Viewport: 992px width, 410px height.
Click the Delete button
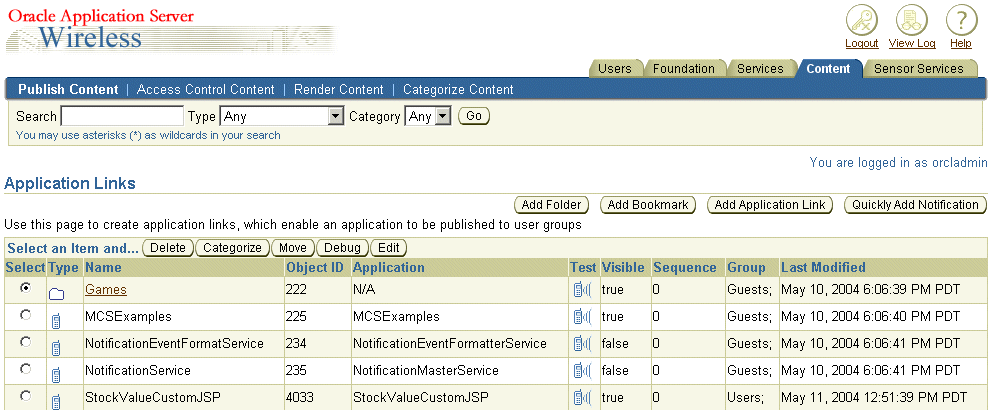click(x=168, y=248)
